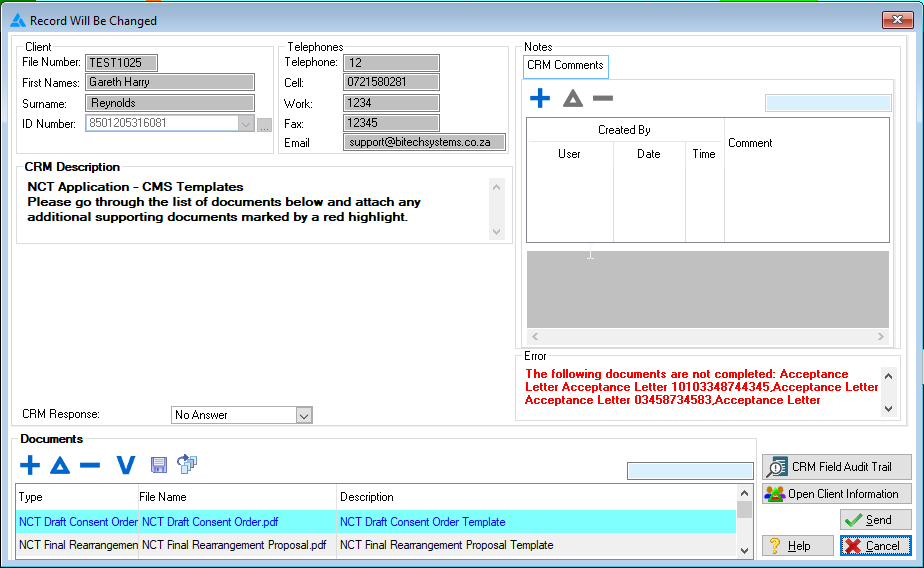Click Open Client Information button
Viewport: 924px width, 568px height.
point(837,494)
